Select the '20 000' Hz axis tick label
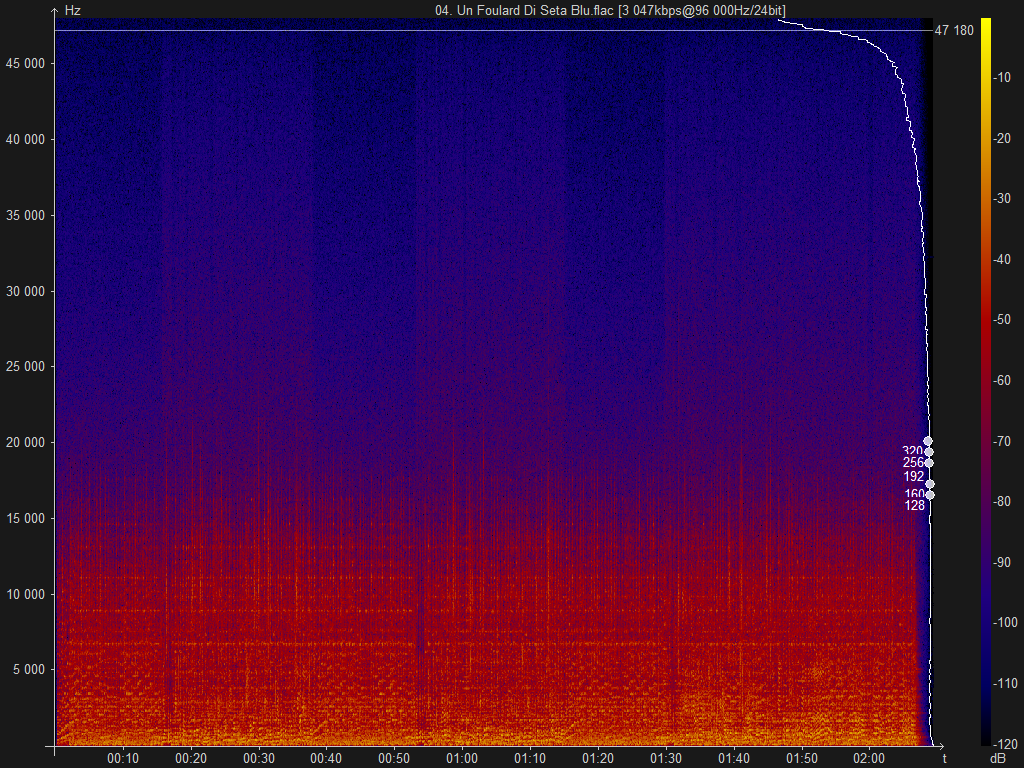 click(x=25, y=442)
